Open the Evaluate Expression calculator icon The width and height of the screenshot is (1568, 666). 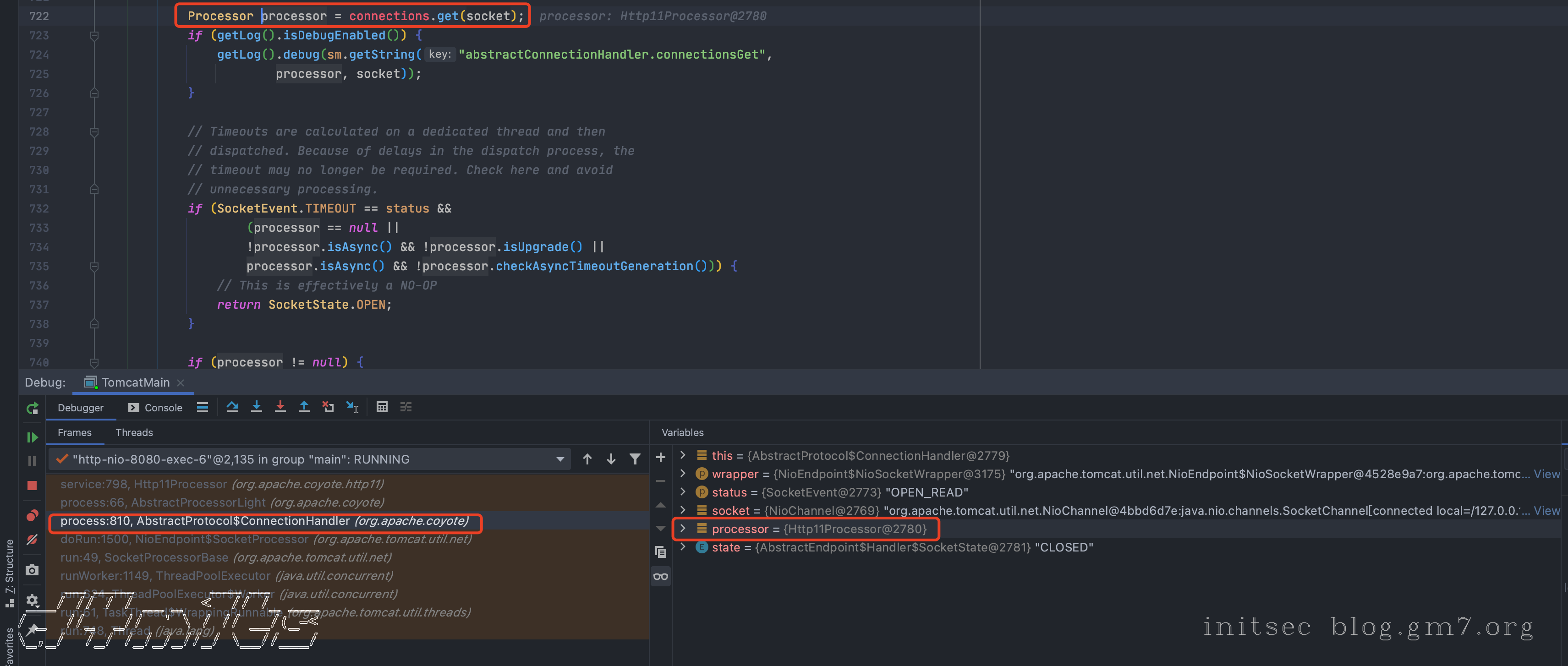(382, 407)
